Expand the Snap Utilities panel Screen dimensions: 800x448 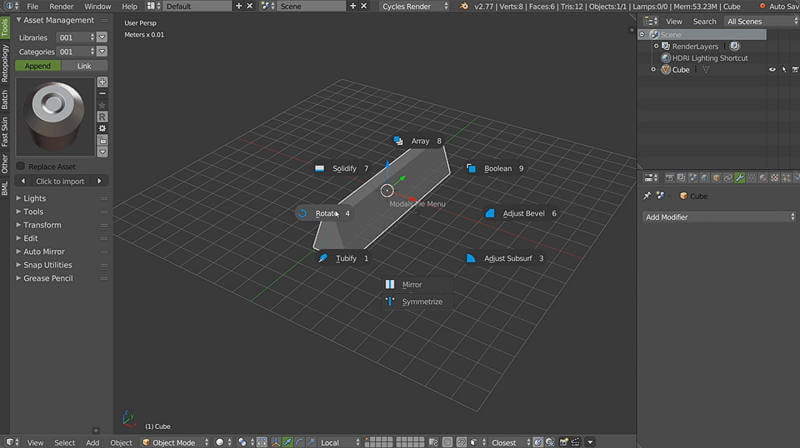coord(48,265)
